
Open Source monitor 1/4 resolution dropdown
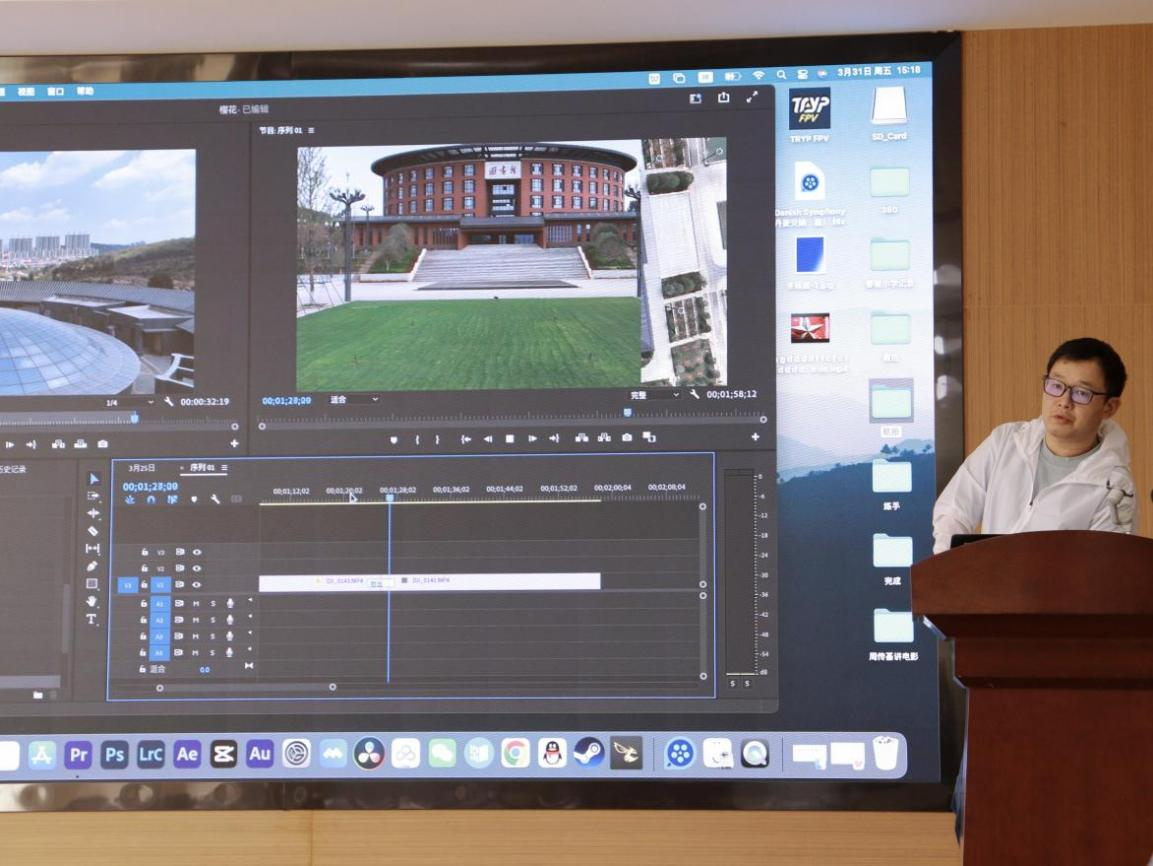click(130, 402)
